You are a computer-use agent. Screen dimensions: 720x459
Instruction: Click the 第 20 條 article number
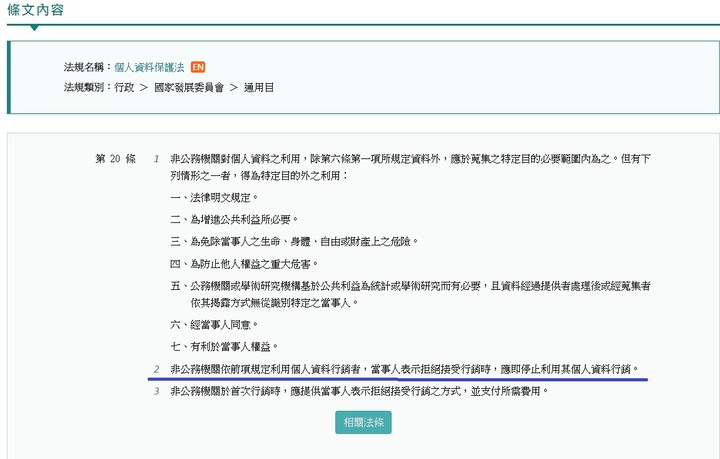click(116, 159)
